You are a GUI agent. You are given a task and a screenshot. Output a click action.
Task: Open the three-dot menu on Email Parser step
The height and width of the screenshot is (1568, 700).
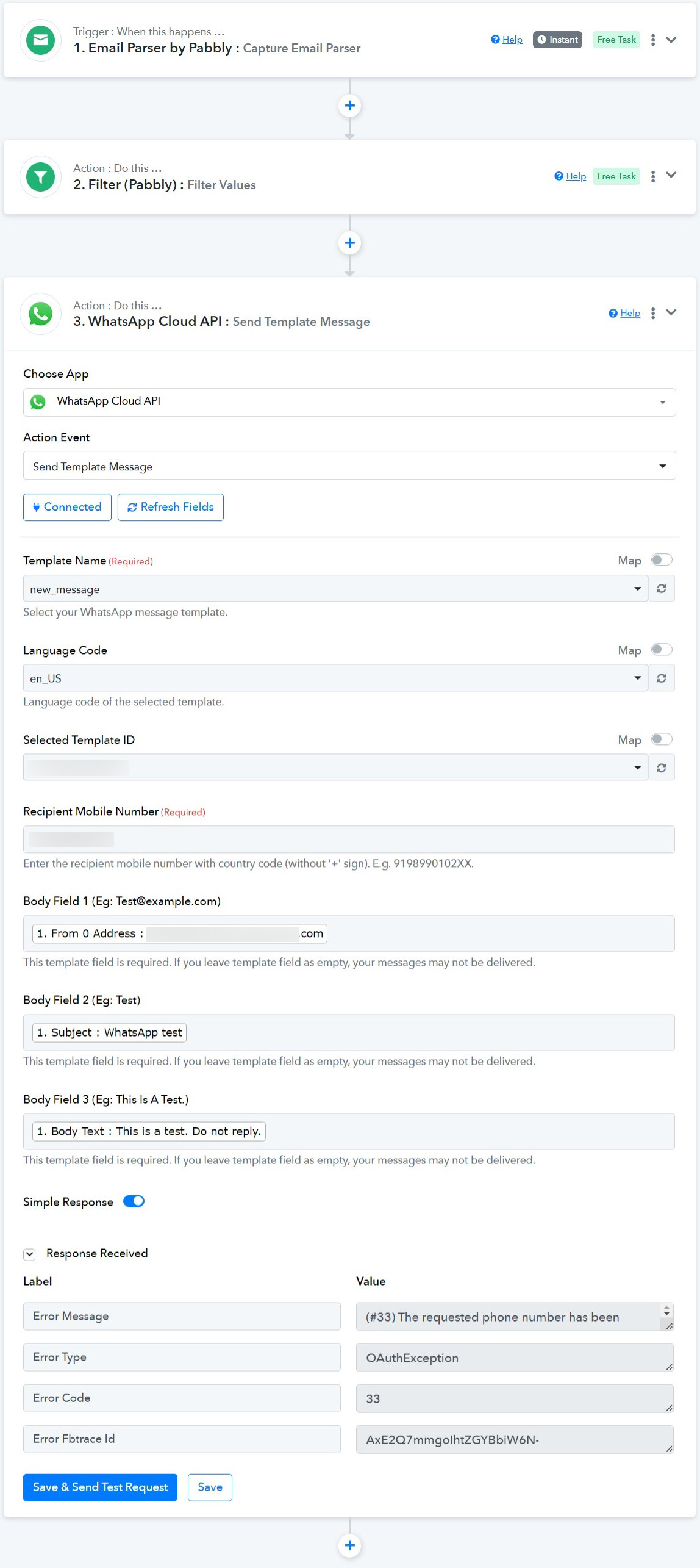[x=653, y=40]
